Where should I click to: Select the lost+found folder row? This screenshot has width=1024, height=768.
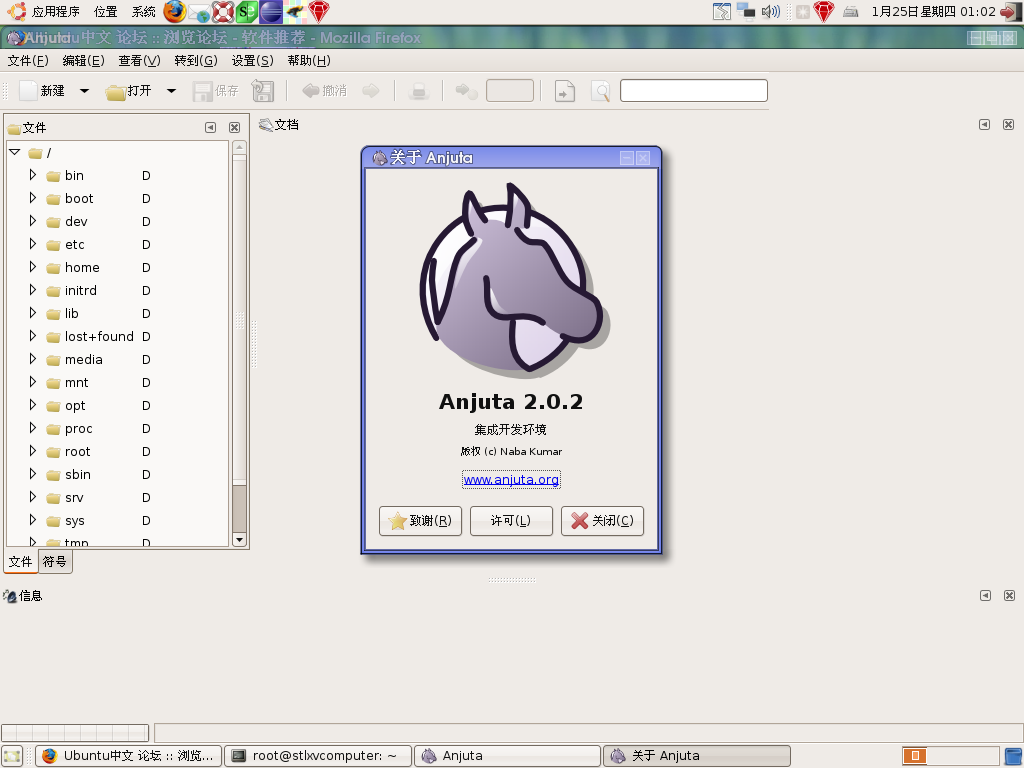(118, 336)
